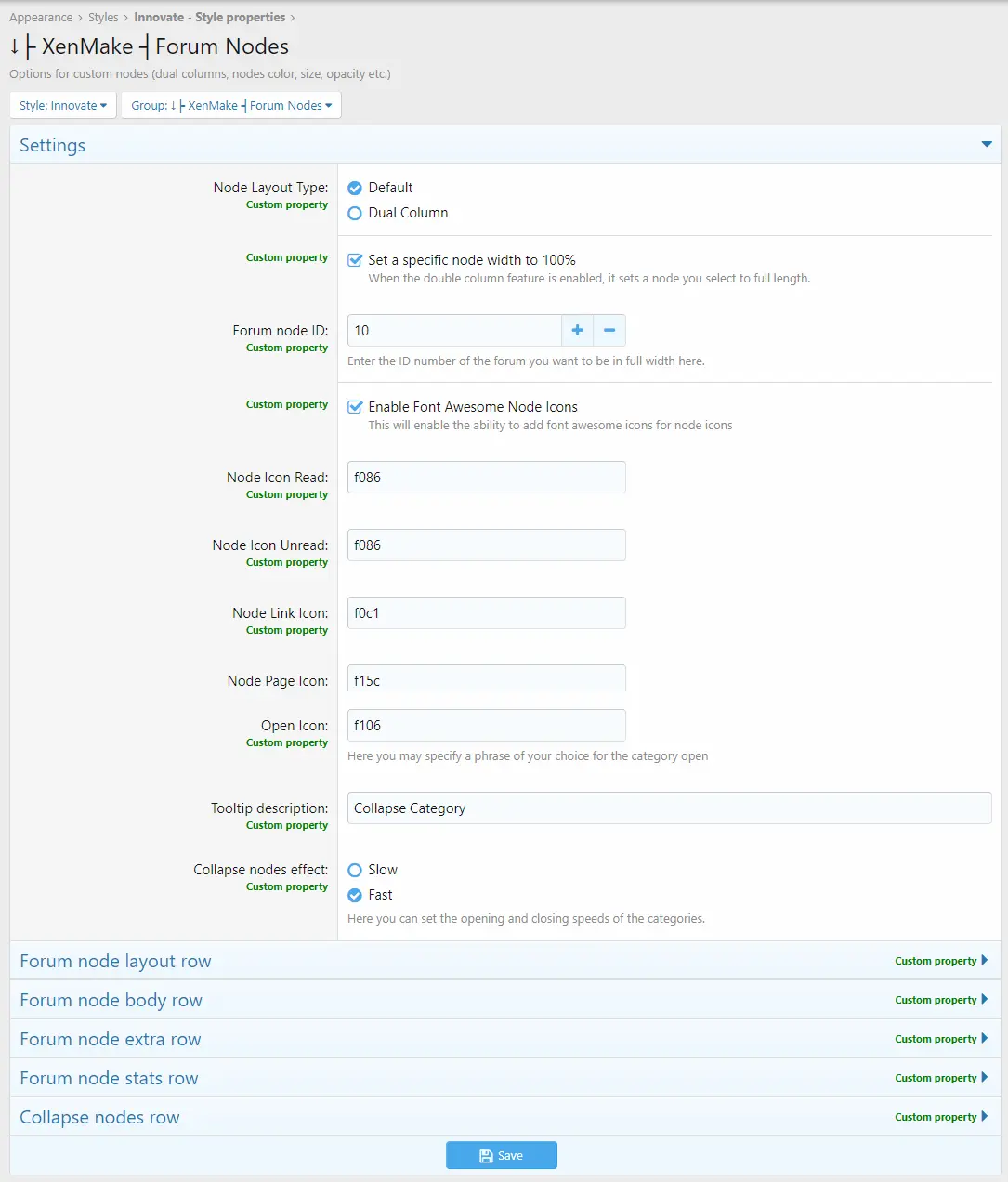Click Custom property on Collapse nodes row
Image resolution: width=1008 pixels, height=1182 pixels.
(x=936, y=1117)
